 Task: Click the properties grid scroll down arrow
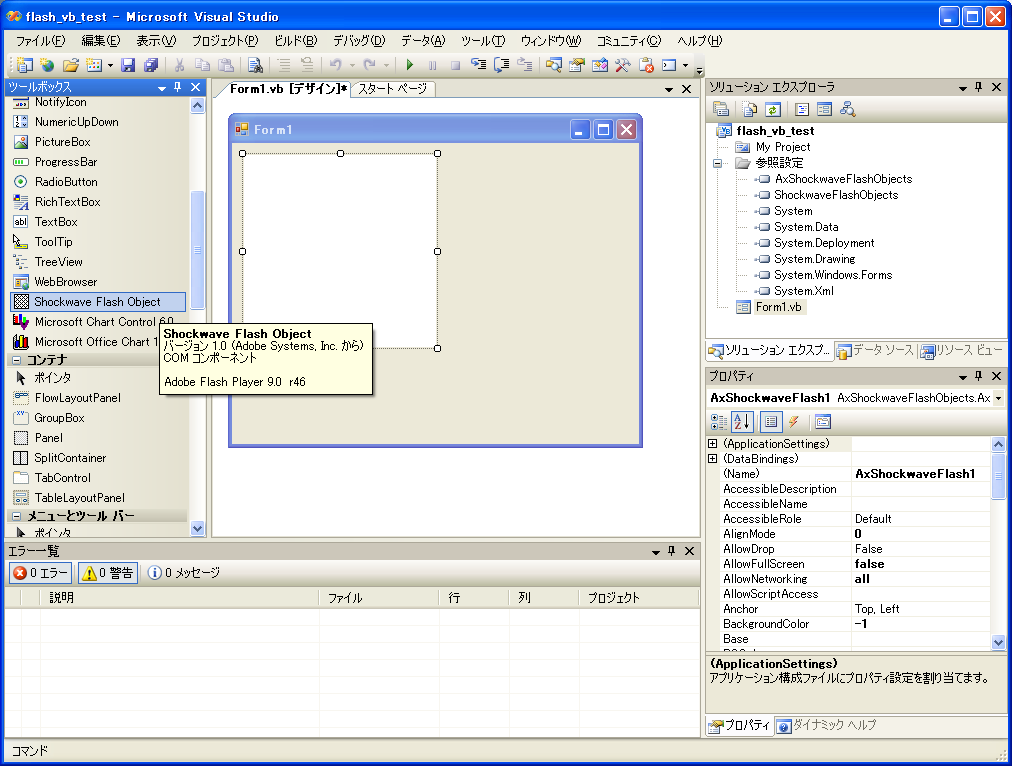(x=998, y=642)
